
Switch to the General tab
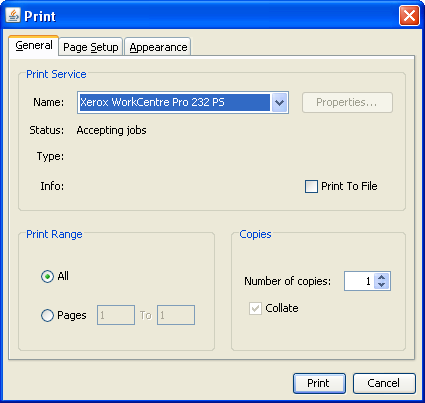tap(34, 45)
